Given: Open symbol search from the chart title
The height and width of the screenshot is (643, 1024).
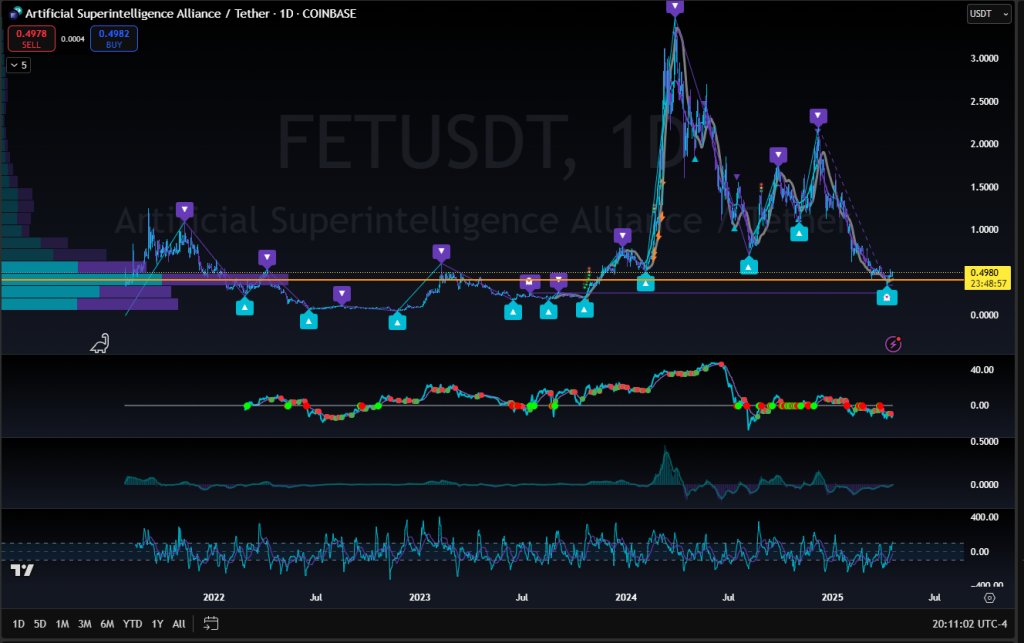Looking at the screenshot, I should (191, 13).
